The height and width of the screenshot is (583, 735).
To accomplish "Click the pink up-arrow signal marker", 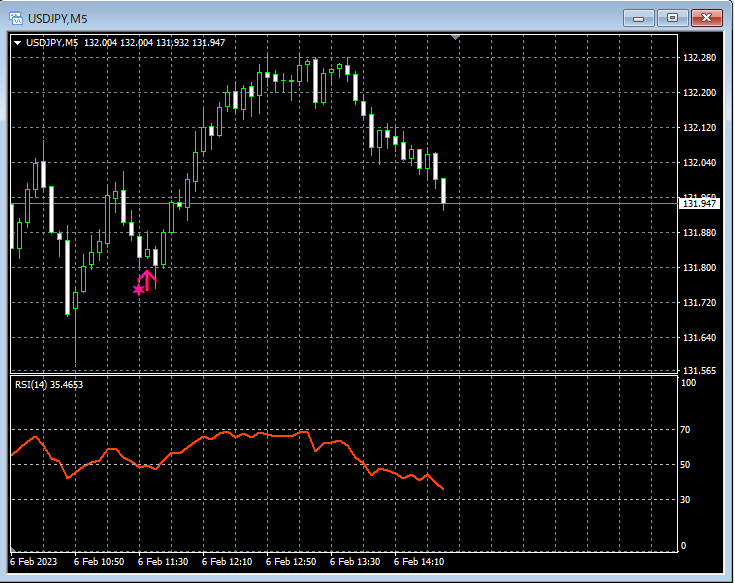I will (147, 280).
